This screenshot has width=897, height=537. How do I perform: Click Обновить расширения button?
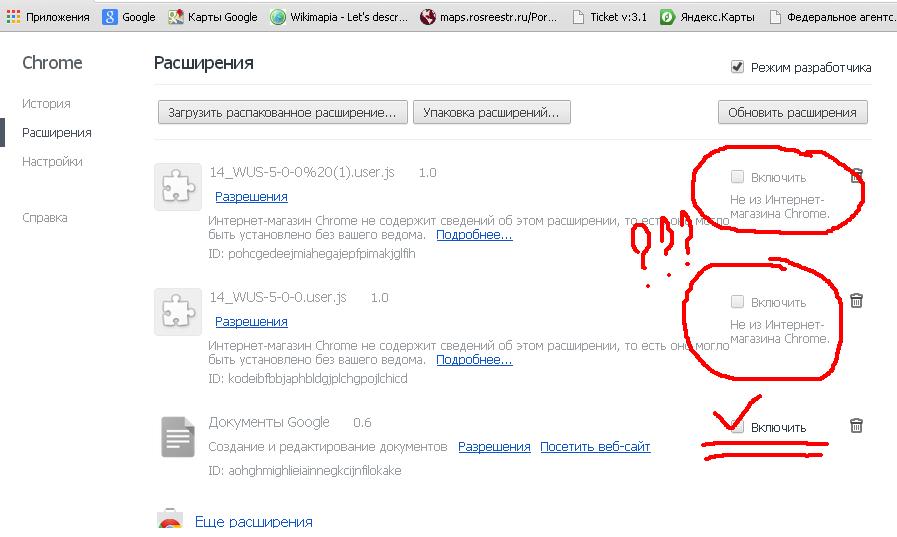point(792,112)
